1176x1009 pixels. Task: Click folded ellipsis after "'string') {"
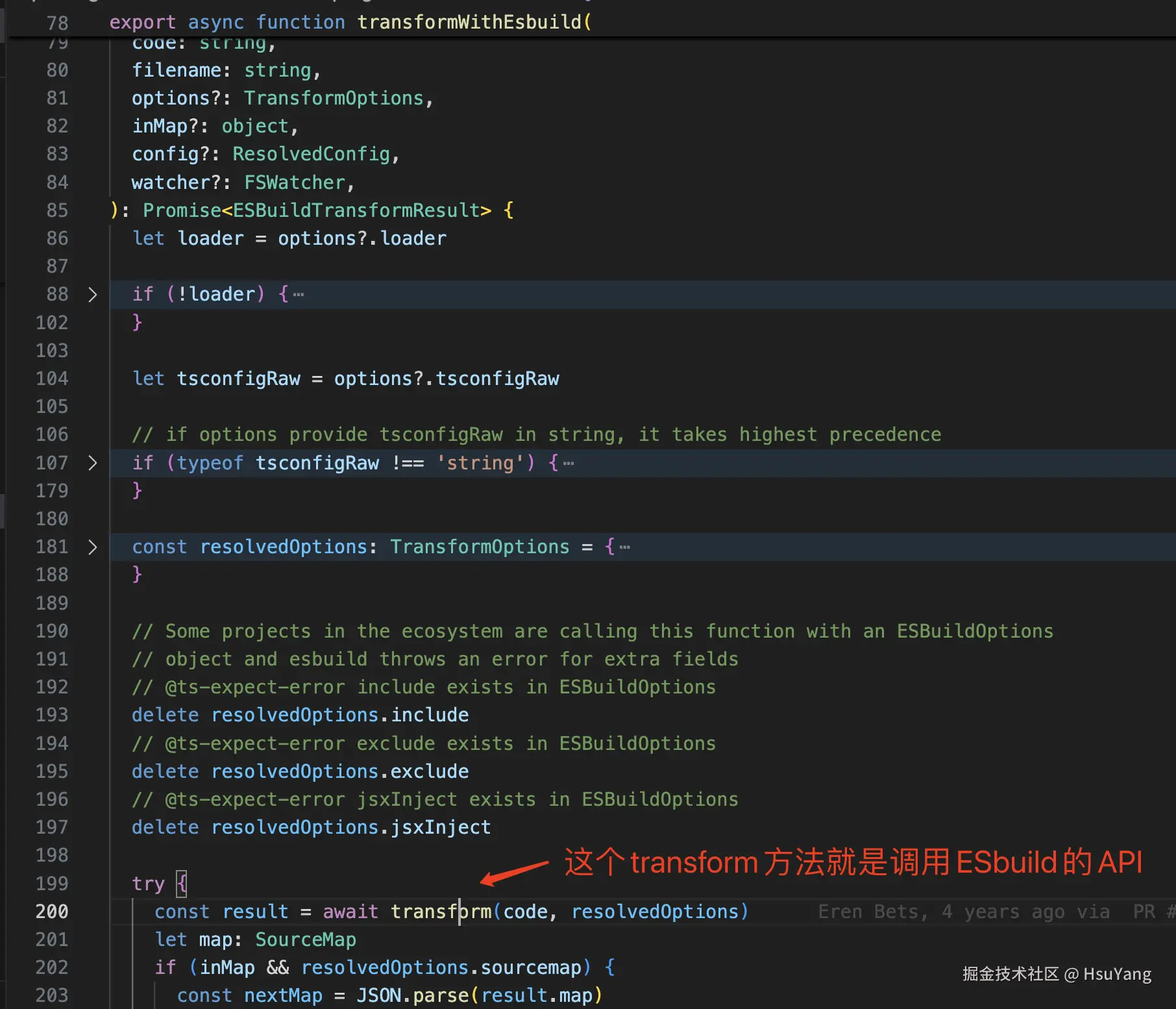click(x=569, y=463)
